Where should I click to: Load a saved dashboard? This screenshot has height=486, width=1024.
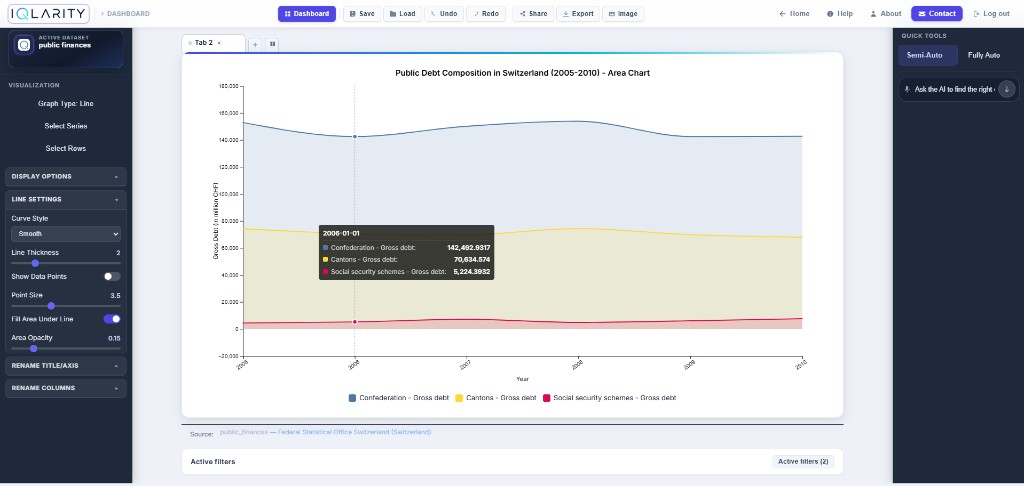(x=402, y=14)
